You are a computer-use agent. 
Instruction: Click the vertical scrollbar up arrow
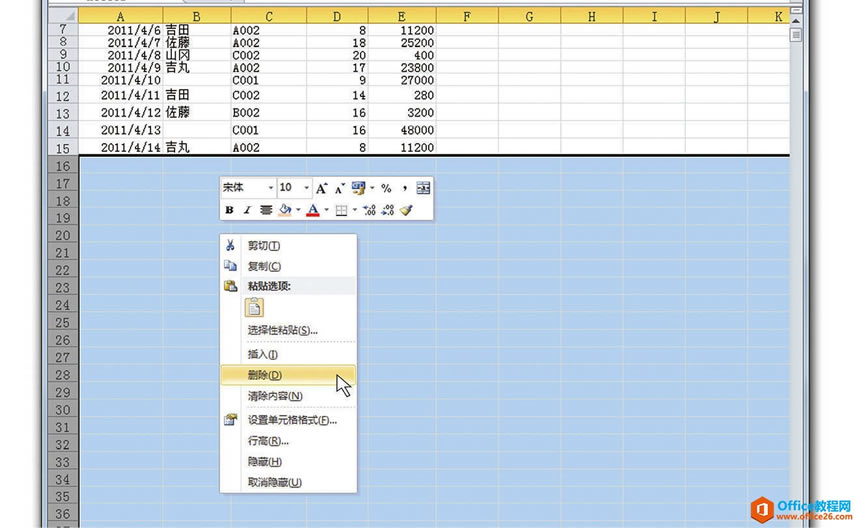point(796,21)
